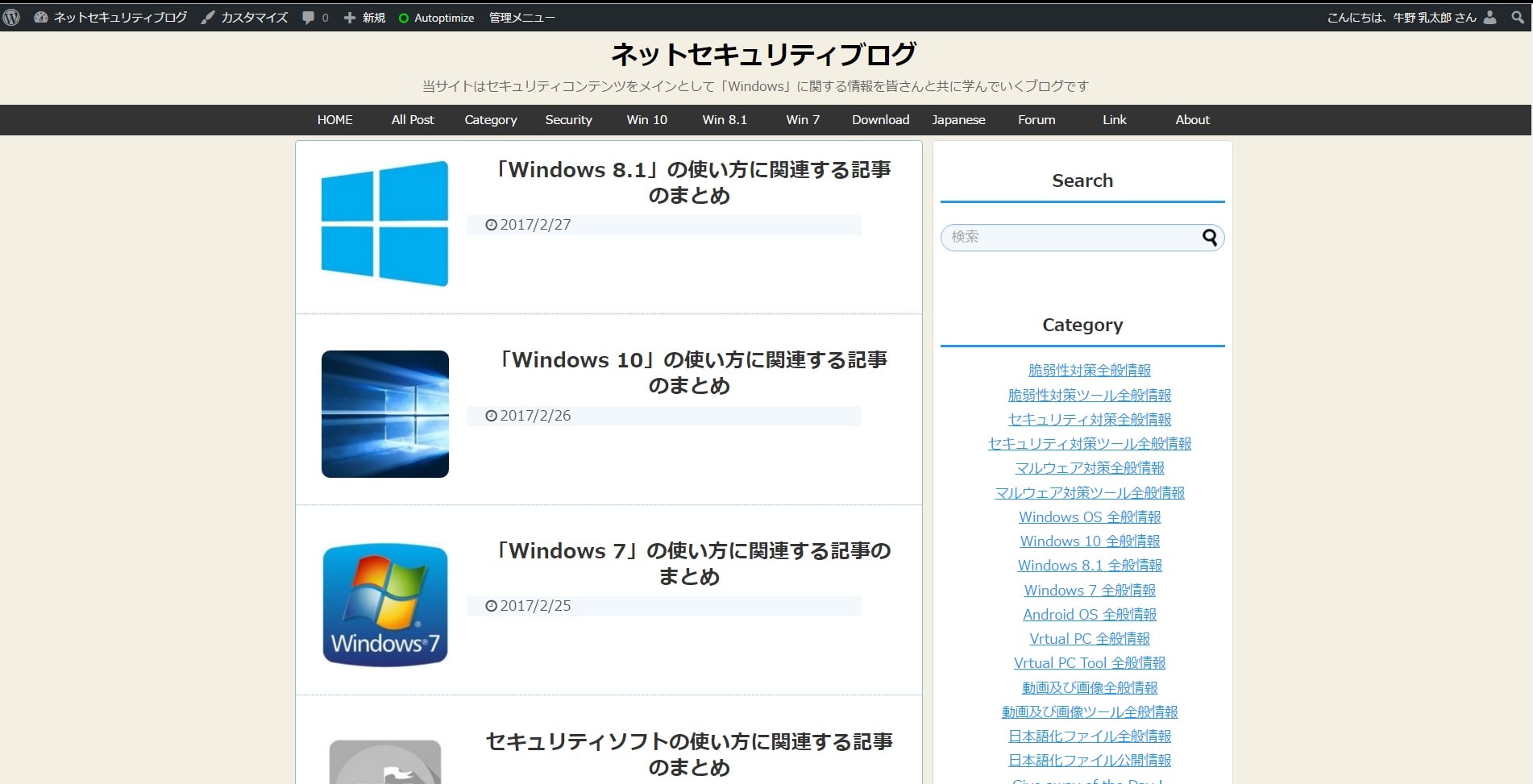1533x784 pixels.
Task: Open the Forum menu item
Action: click(1037, 119)
